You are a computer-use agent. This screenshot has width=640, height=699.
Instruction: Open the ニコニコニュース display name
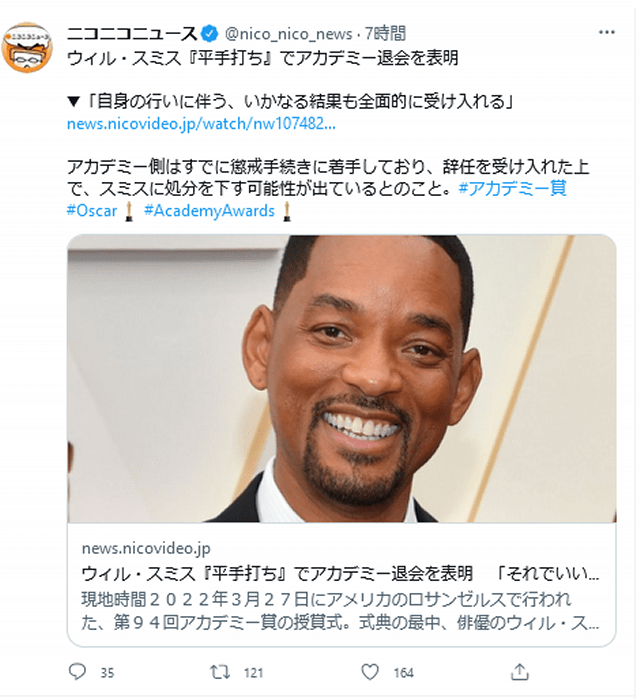pyautogui.click(x=132, y=33)
